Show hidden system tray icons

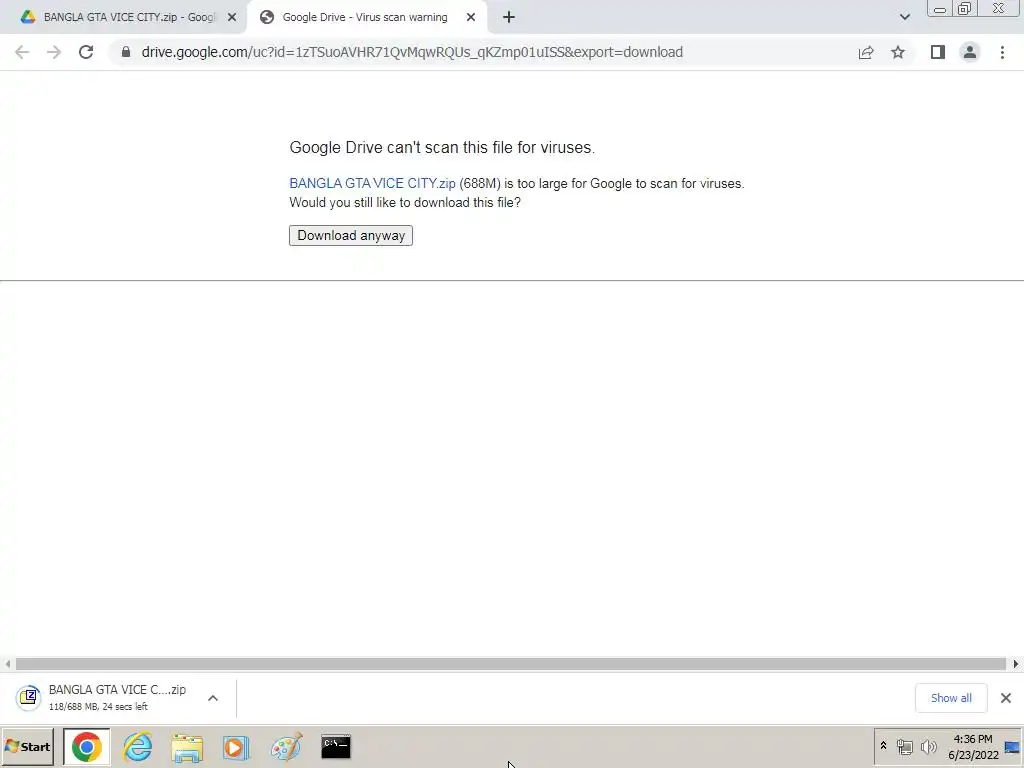tap(883, 746)
